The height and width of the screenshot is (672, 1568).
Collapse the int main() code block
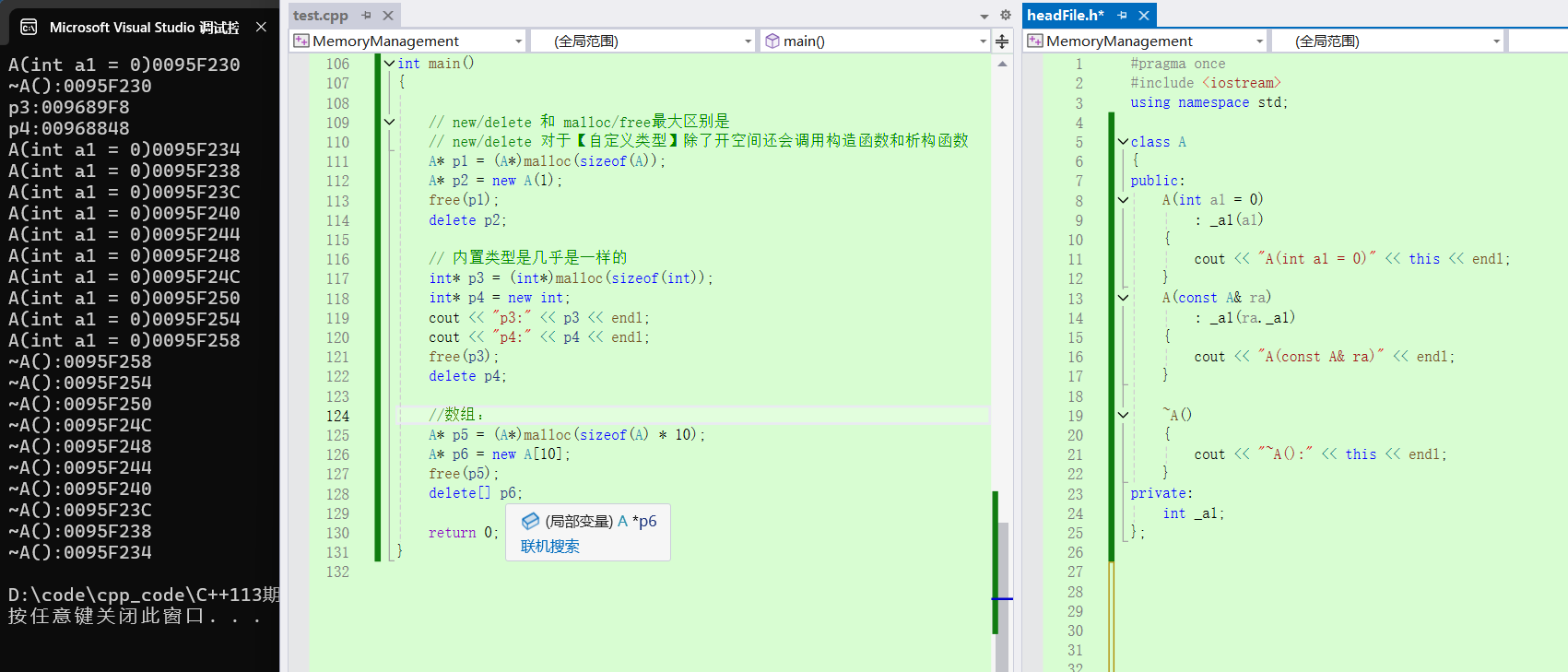point(389,64)
